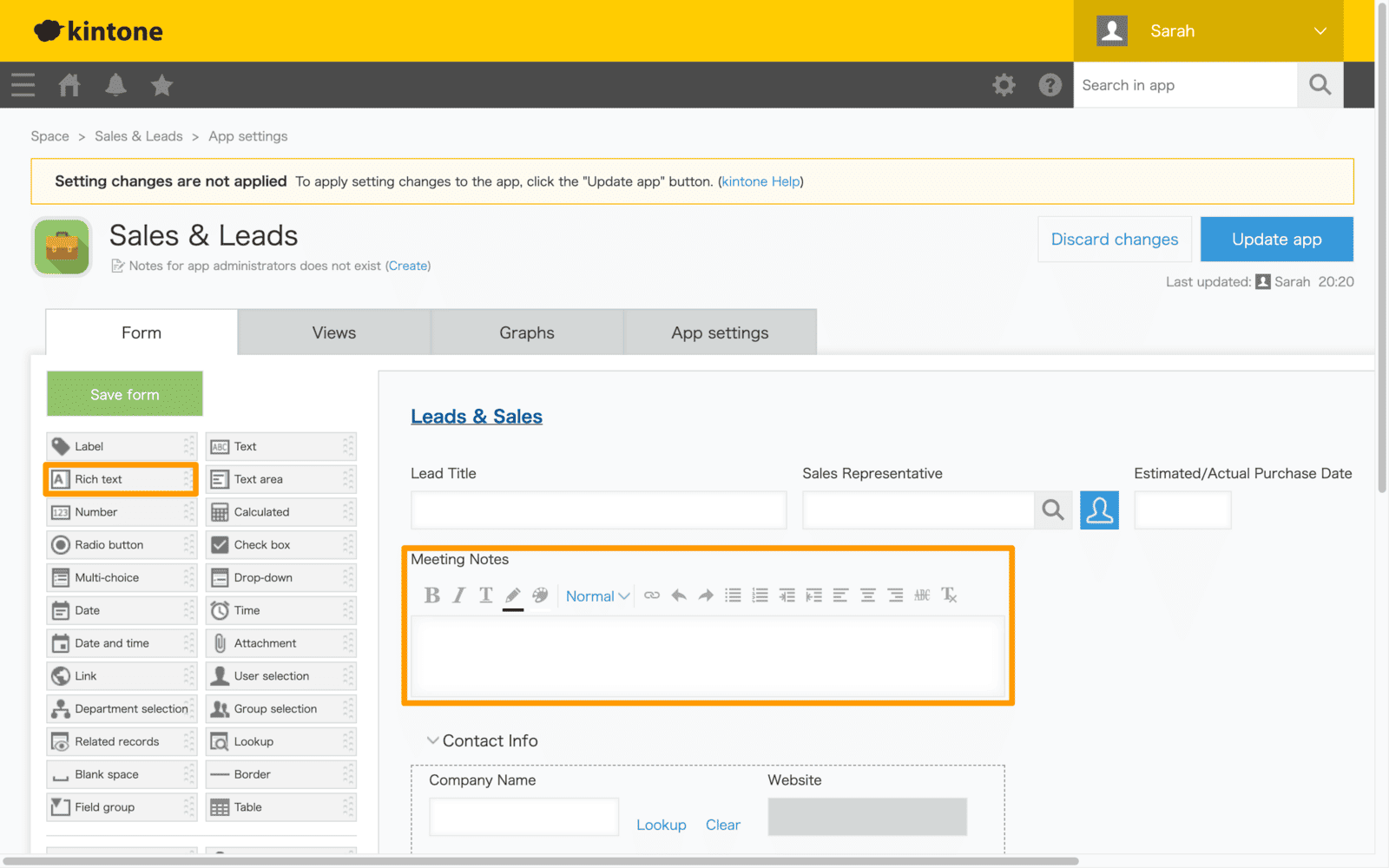1389x868 pixels.
Task: Select the Attachment field item
Action: (281, 643)
